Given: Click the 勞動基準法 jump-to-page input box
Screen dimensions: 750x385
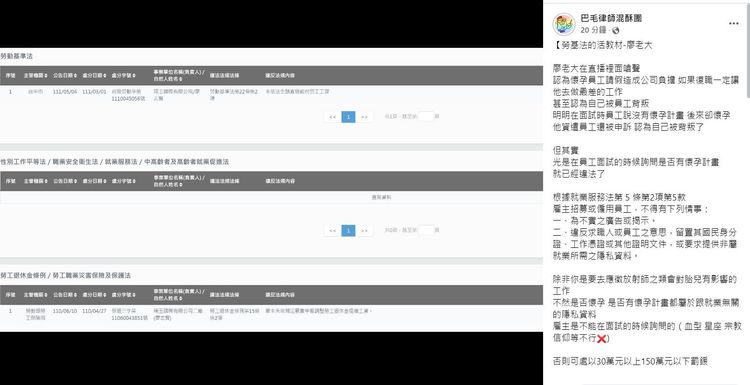Looking at the screenshot, I should click(x=426, y=116).
